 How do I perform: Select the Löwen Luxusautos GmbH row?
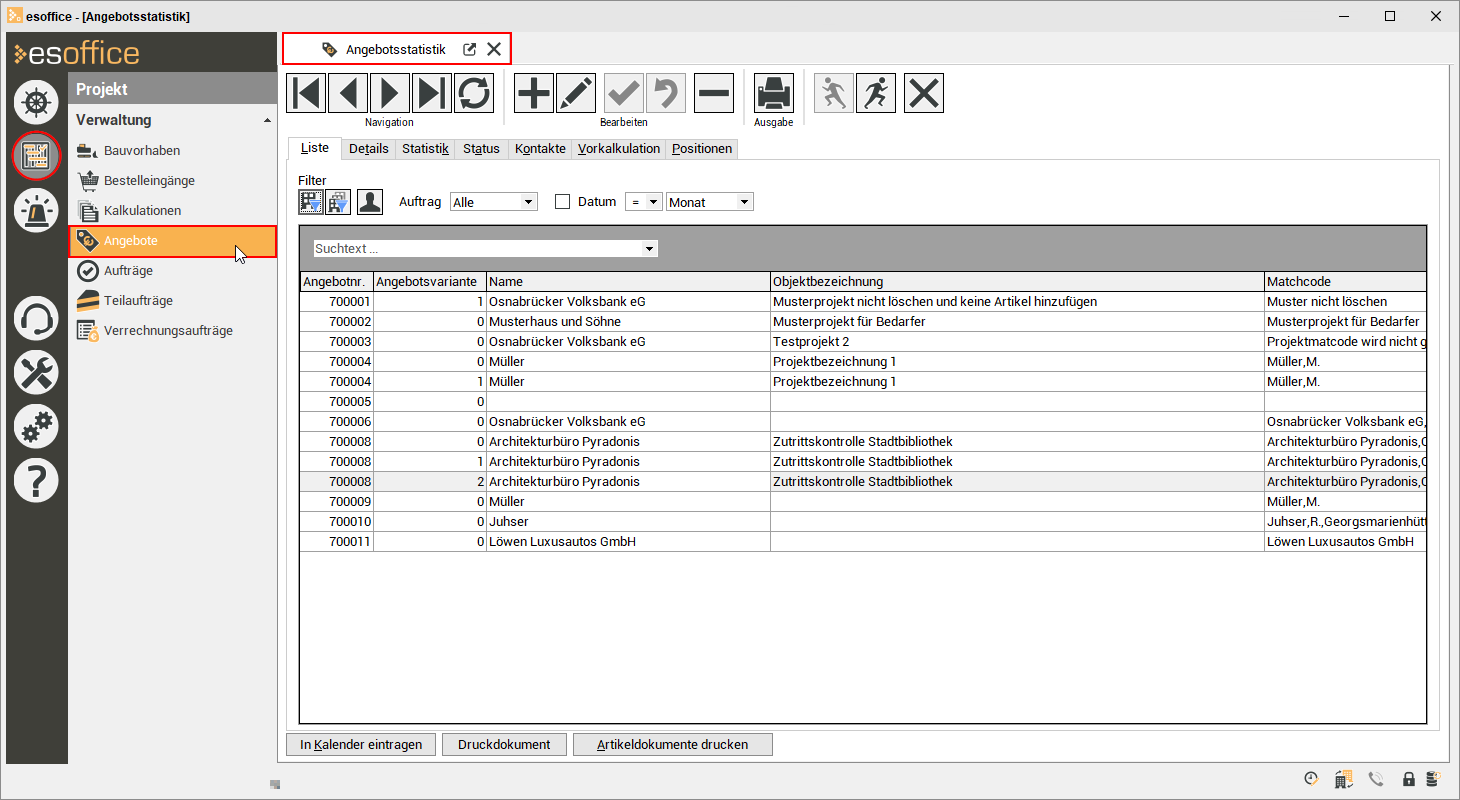863,542
